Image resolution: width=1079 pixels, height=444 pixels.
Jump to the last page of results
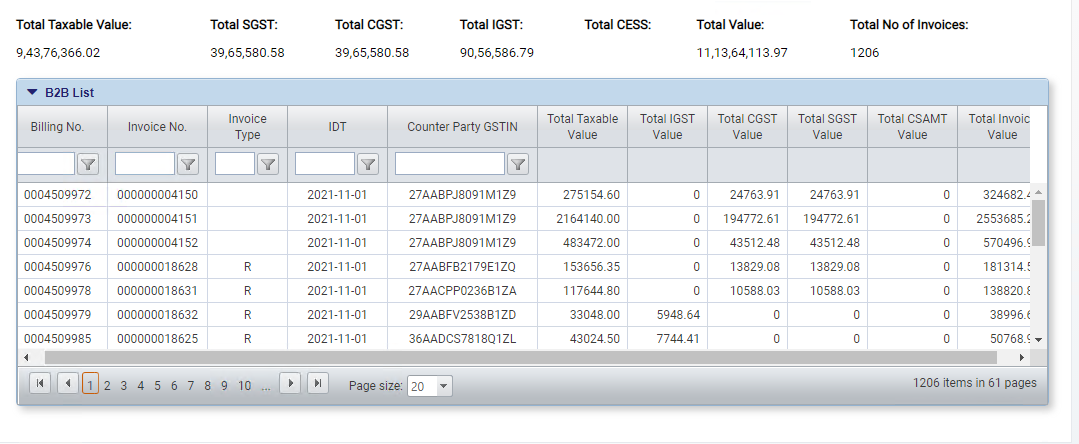[x=317, y=383]
